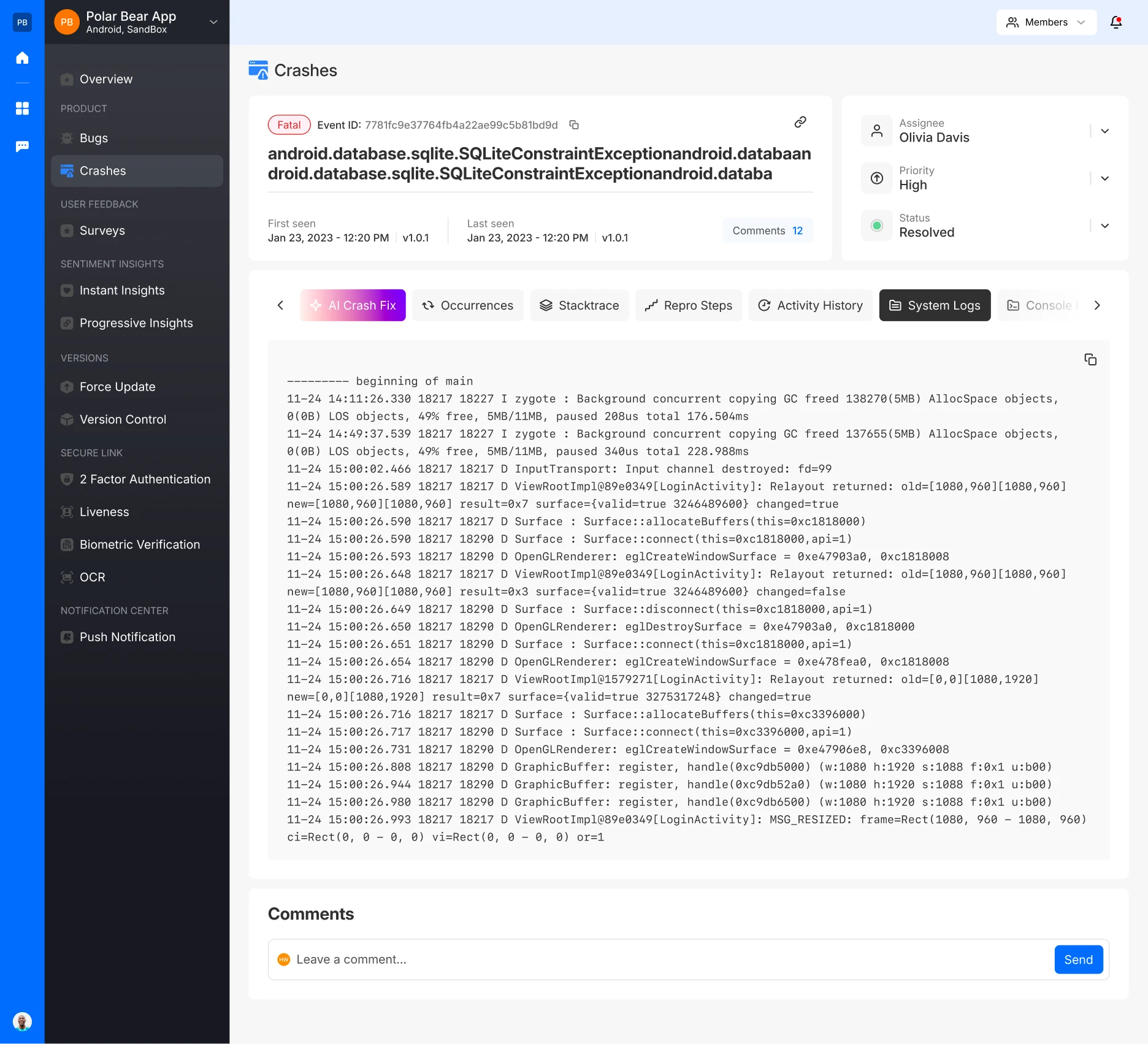Open the dashboard grid icon
This screenshot has height=1044, width=1148.
pyautogui.click(x=22, y=109)
